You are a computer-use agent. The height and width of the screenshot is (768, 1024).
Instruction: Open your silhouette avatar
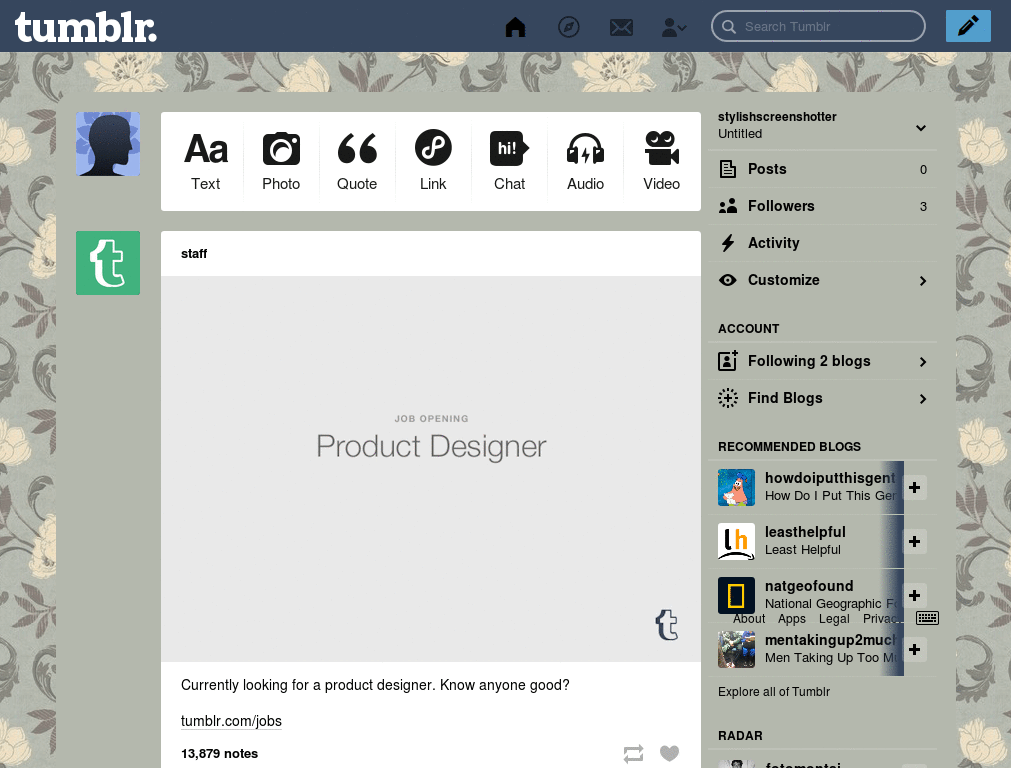click(108, 144)
